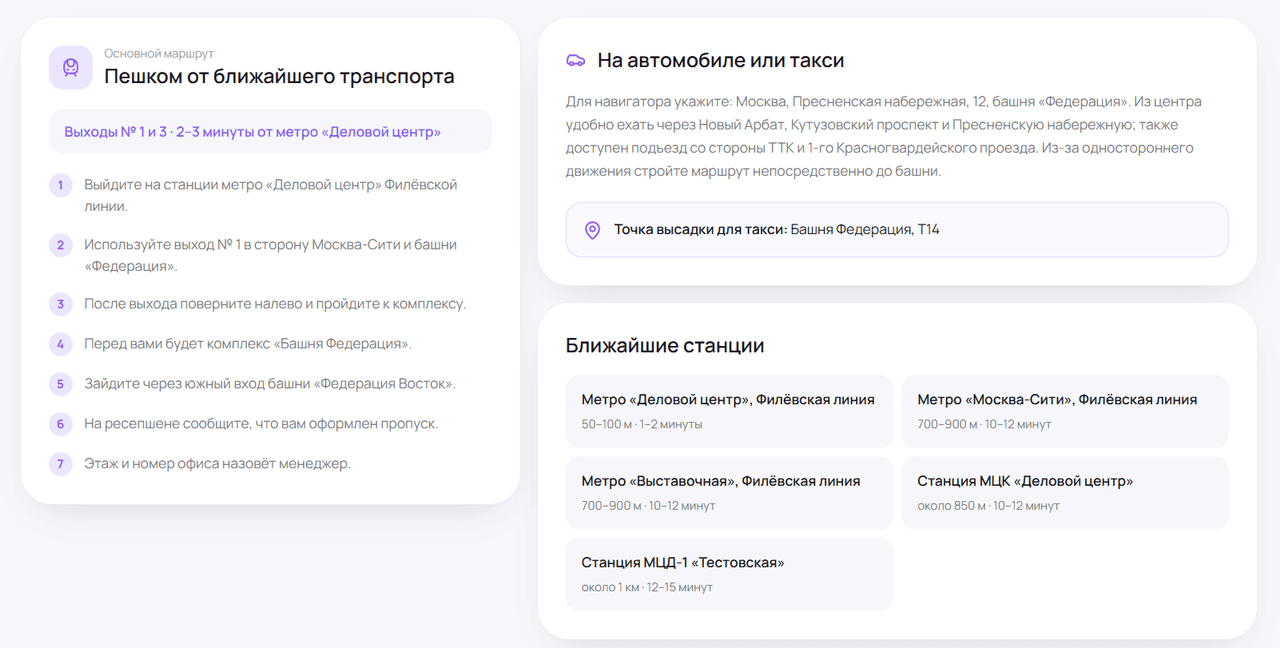Open the Метро «Деловой центр» station card
The height and width of the screenshot is (648, 1280).
729,411
